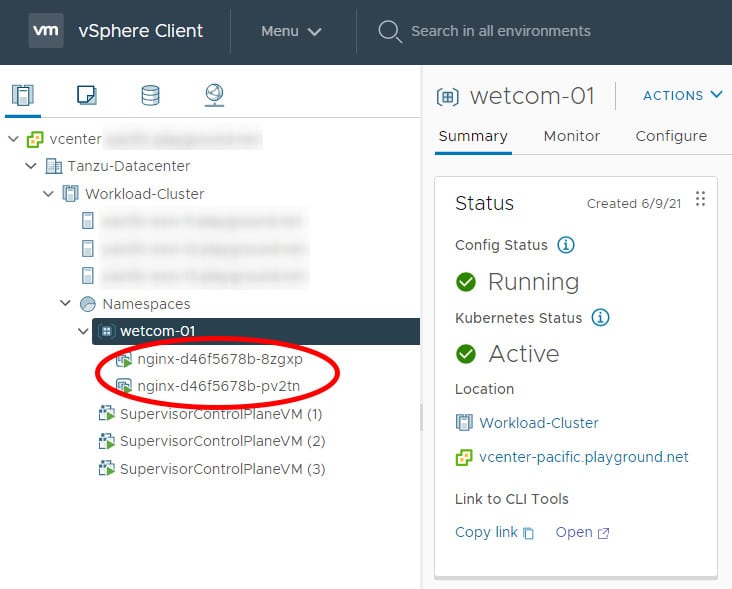This screenshot has width=732, height=589.
Task: Click the vSphere Client title
Action: click(x=141, y=31)
